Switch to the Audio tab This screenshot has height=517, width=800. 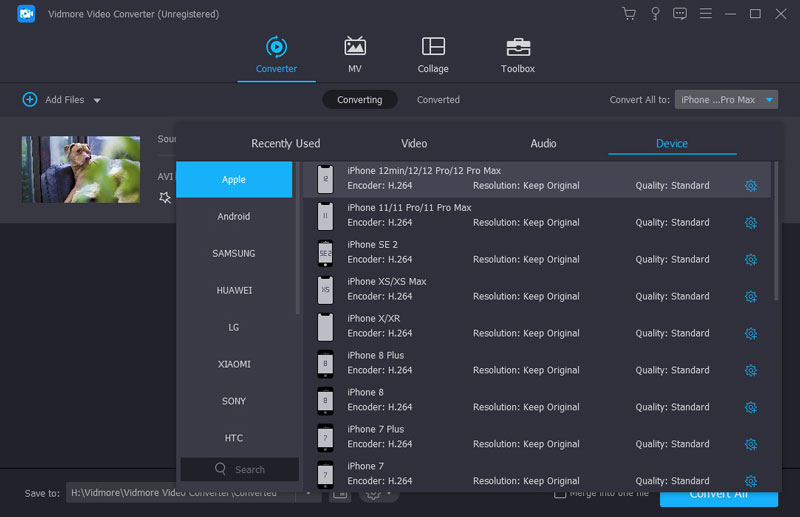coord(543,144)
